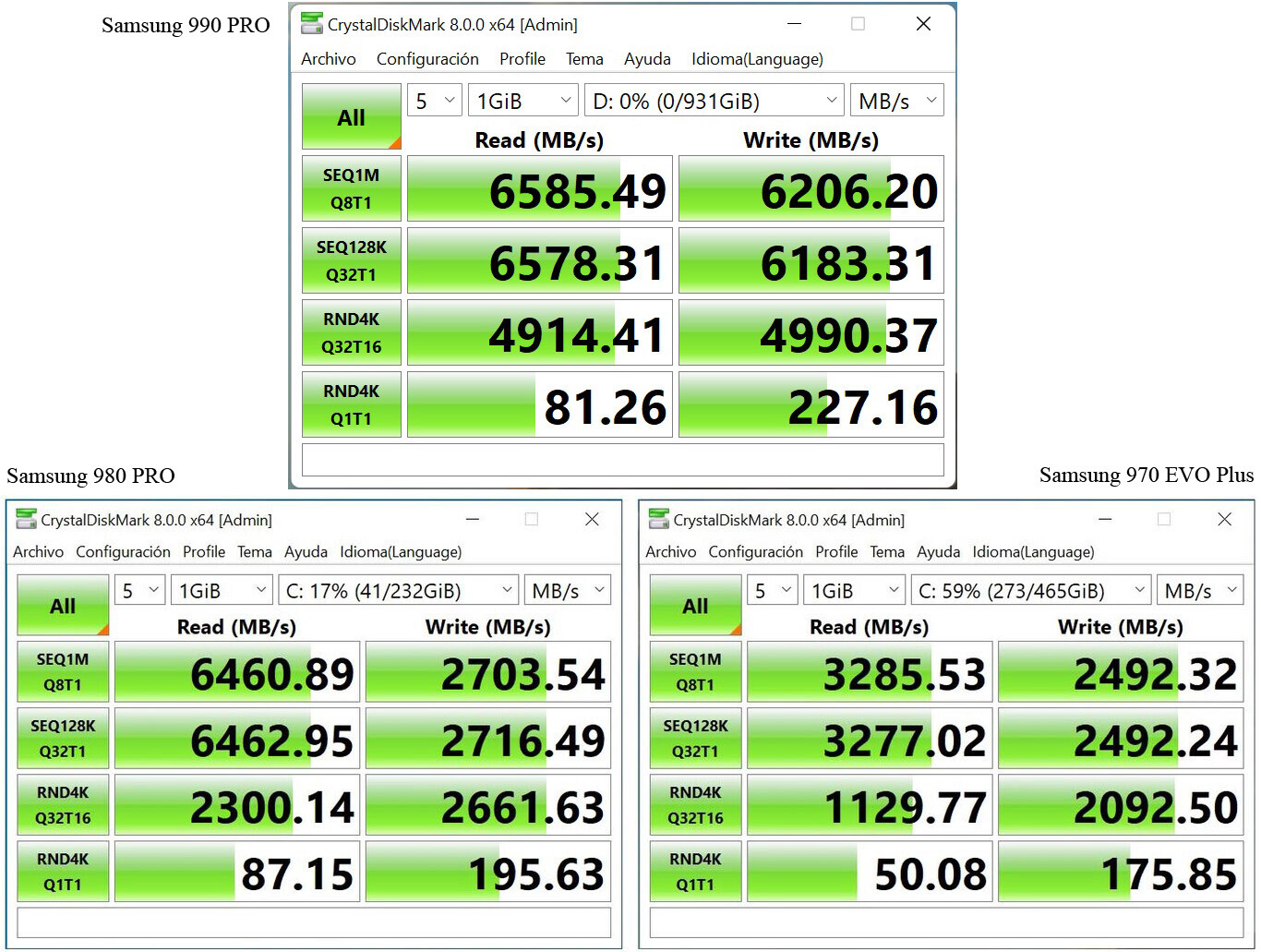Start SEQ128K Q32T1 test in the C: 17% window
This screenshot has height=952, width=1261.
click(63, 739)
